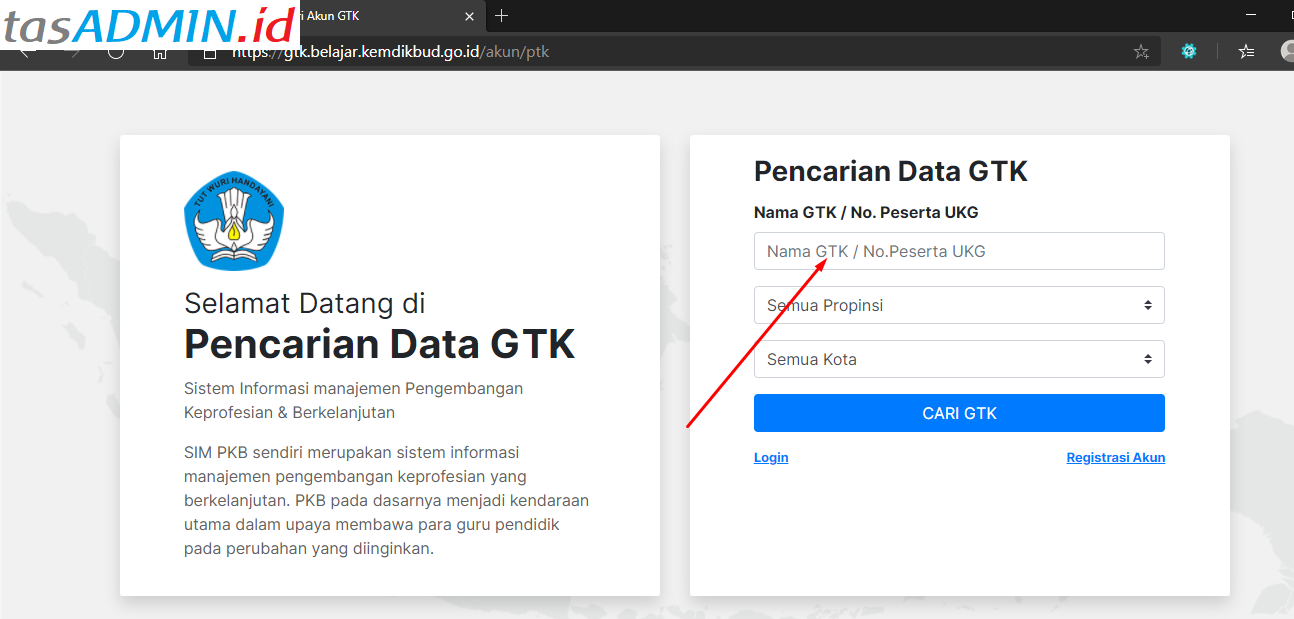The height and width of the screenshot is (619, 1294).
Task: Add the page to favorites with star icon
Action: [x=1141, y=51]
